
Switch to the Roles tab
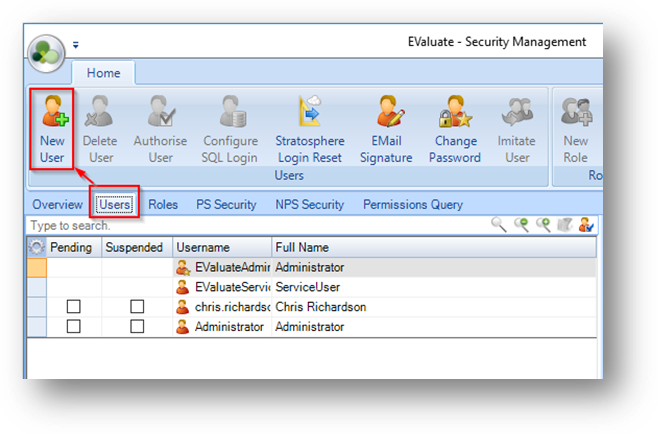[x=163, y=205]
